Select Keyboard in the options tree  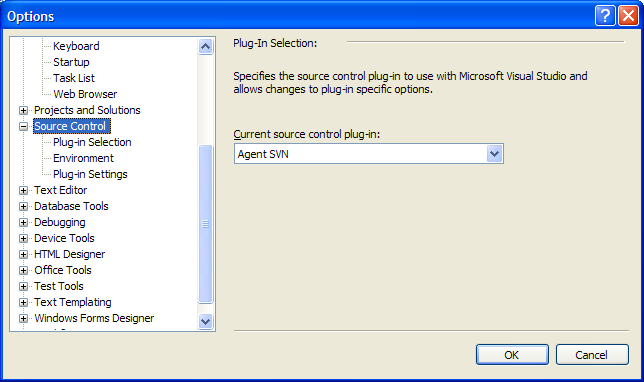pos(76,46)
